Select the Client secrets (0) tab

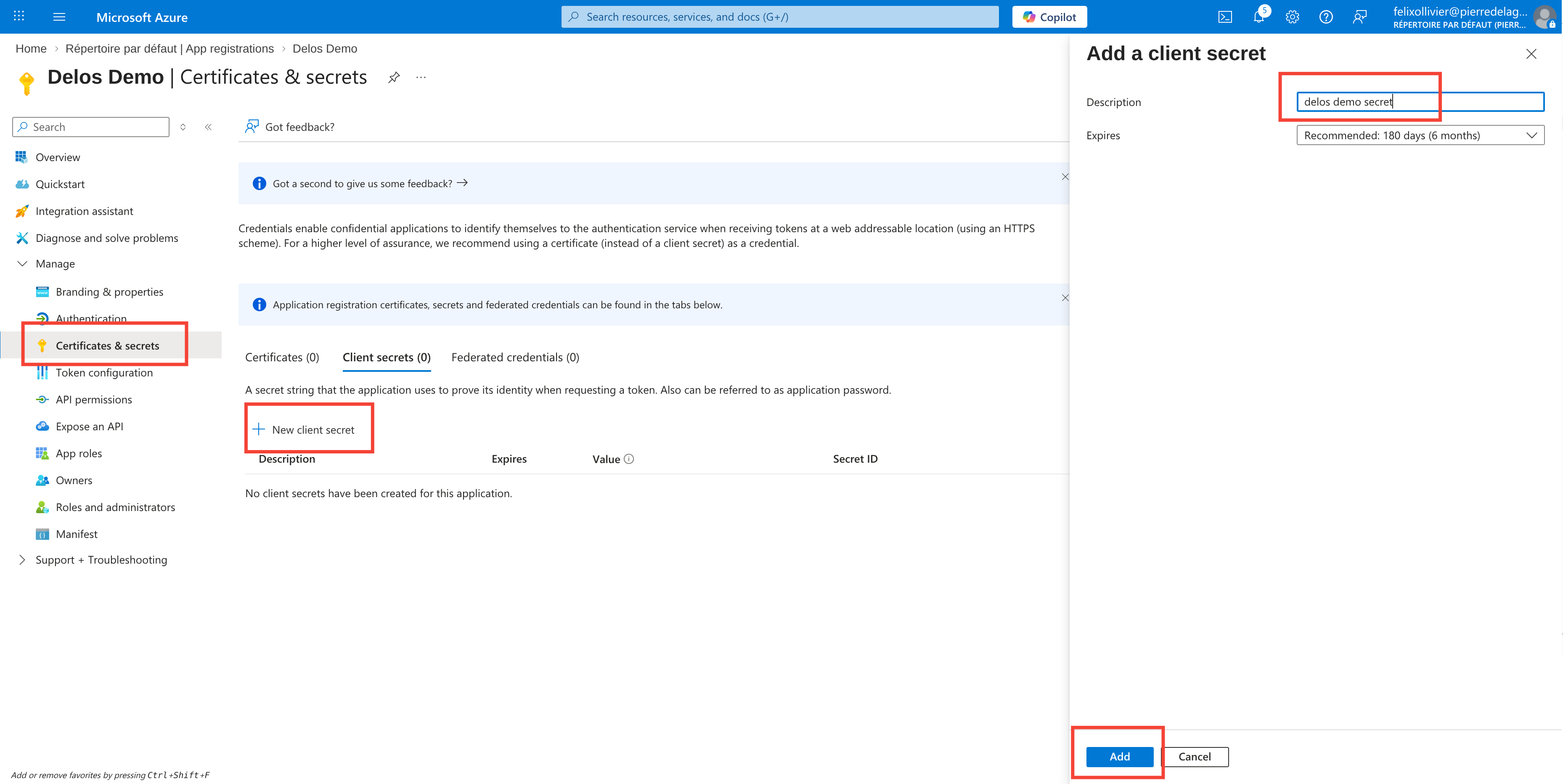tap(387, 358)
